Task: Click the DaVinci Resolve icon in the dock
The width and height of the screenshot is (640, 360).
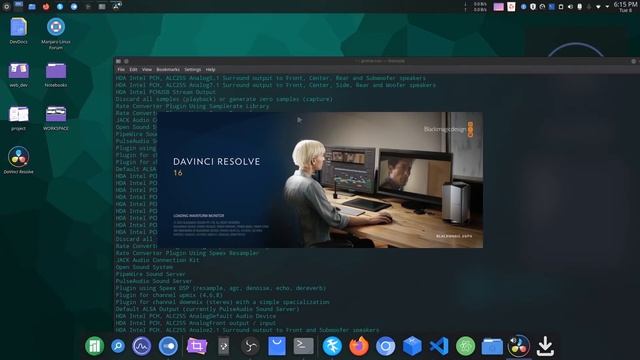Action: click(x=519, y=346)
